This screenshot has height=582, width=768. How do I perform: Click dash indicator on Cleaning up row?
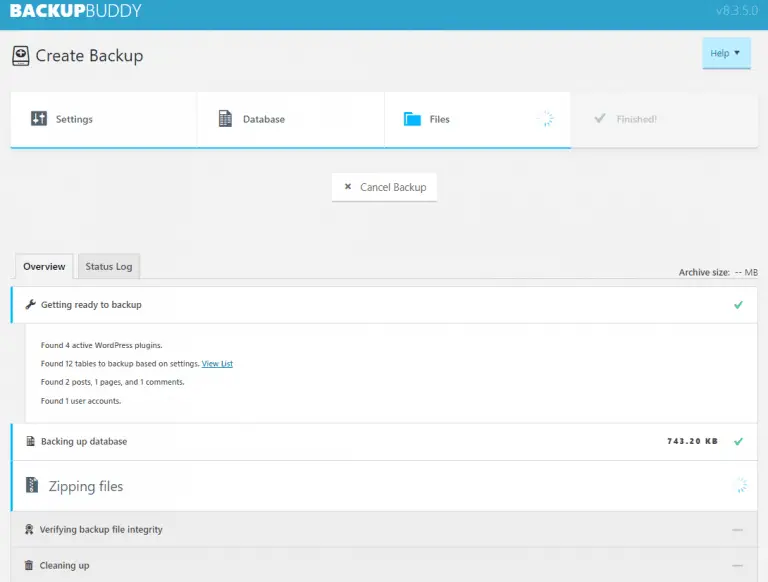pyautogui.click(x=738, y=565)
